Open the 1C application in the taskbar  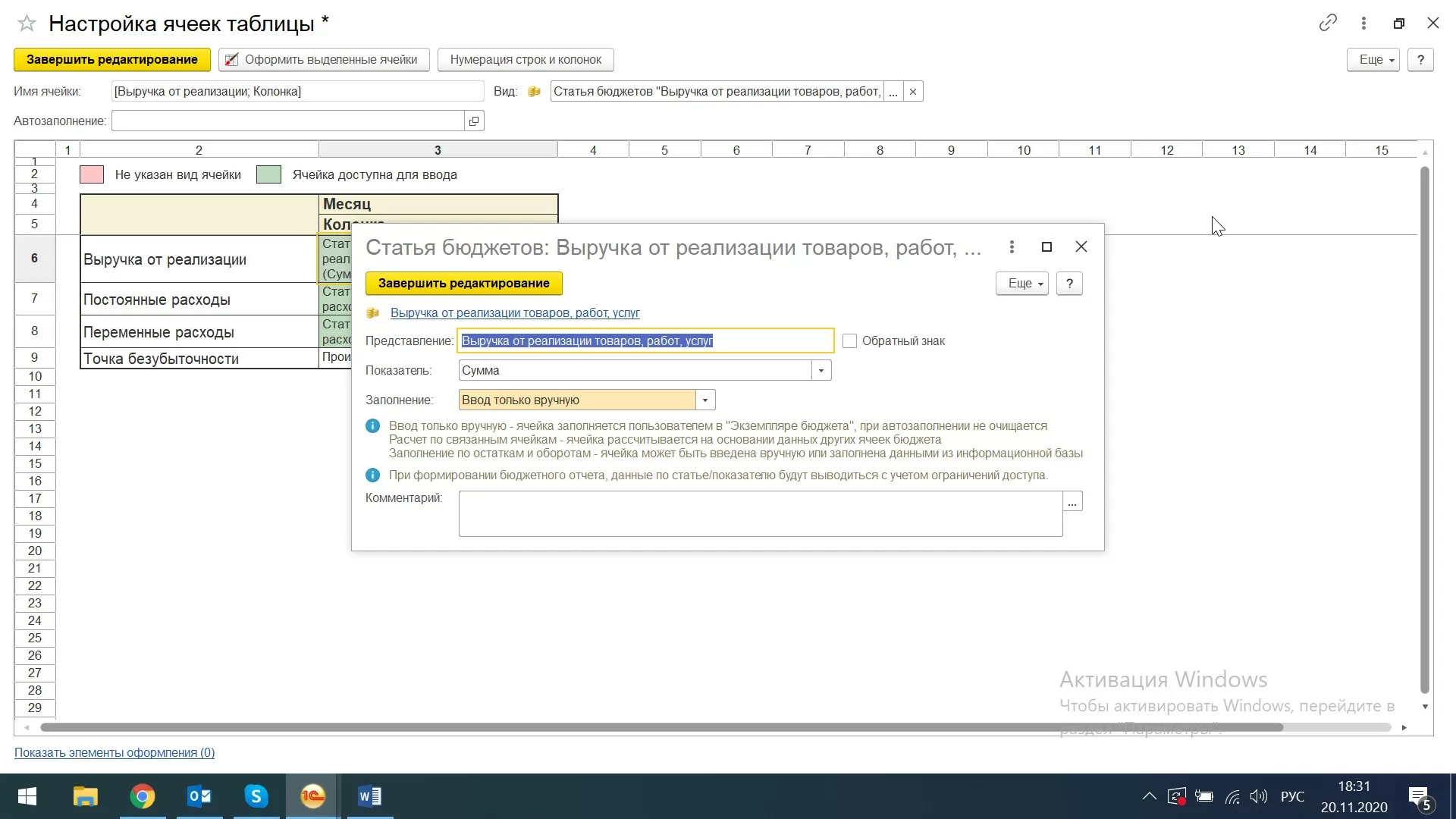tap(312, 796)
